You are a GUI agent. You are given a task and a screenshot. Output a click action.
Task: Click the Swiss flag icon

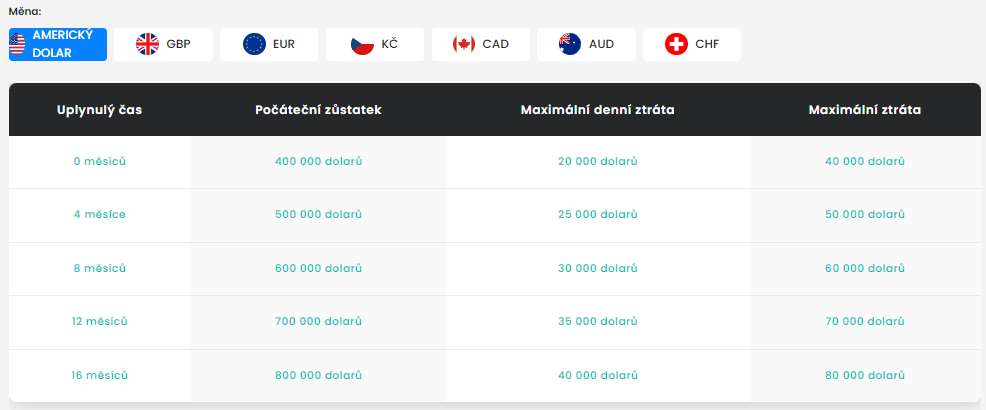[677, 44]
